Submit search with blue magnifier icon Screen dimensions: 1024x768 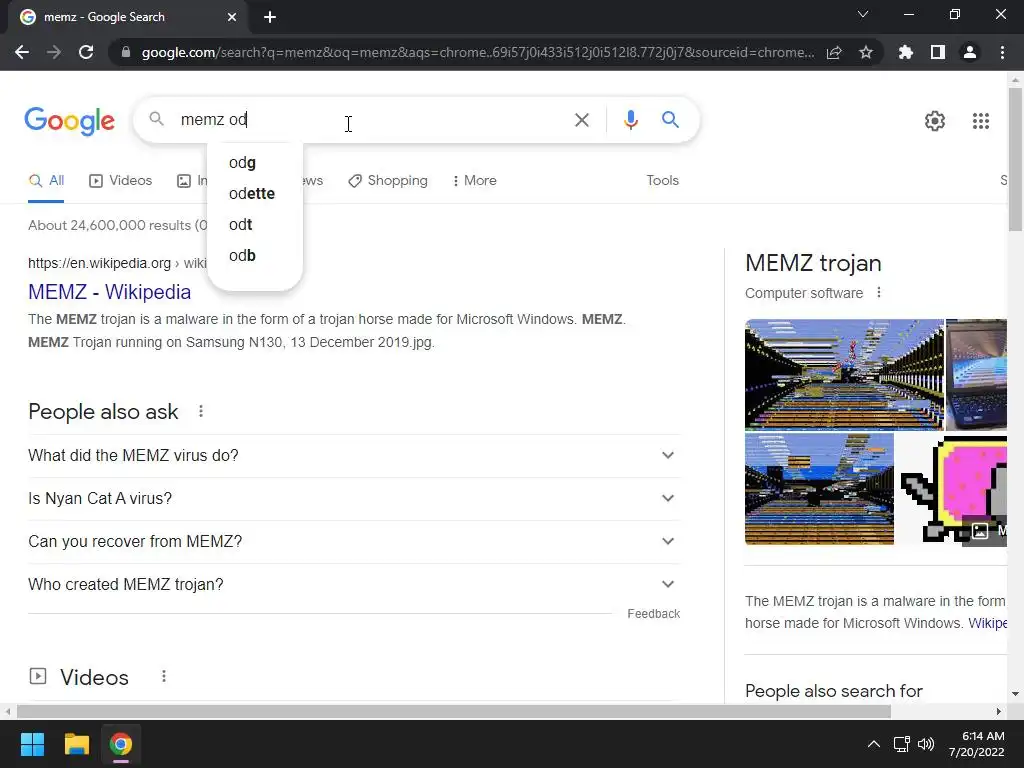(670, 120)
